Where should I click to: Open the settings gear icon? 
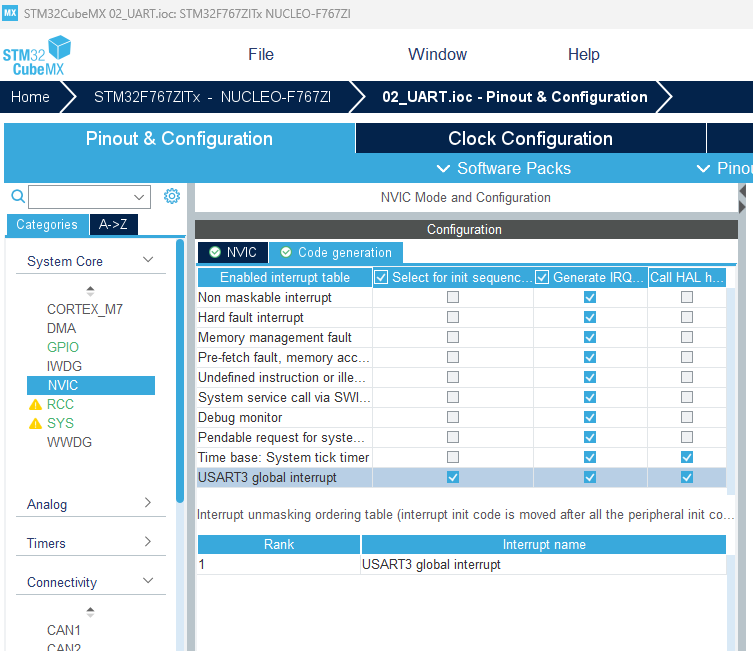point(171,196)
